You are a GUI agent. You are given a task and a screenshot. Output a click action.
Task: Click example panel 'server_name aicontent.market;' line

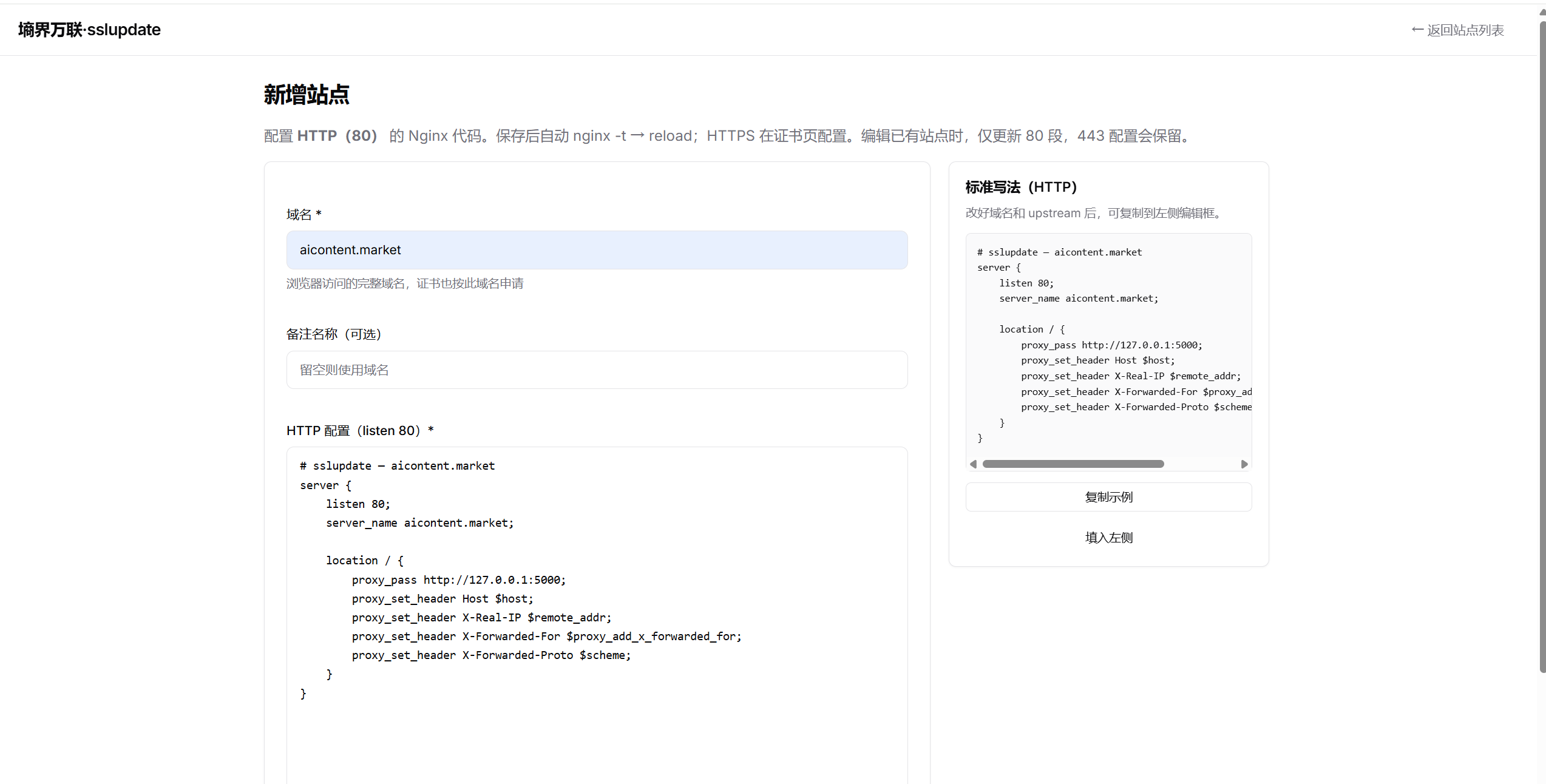(1079, 299)
